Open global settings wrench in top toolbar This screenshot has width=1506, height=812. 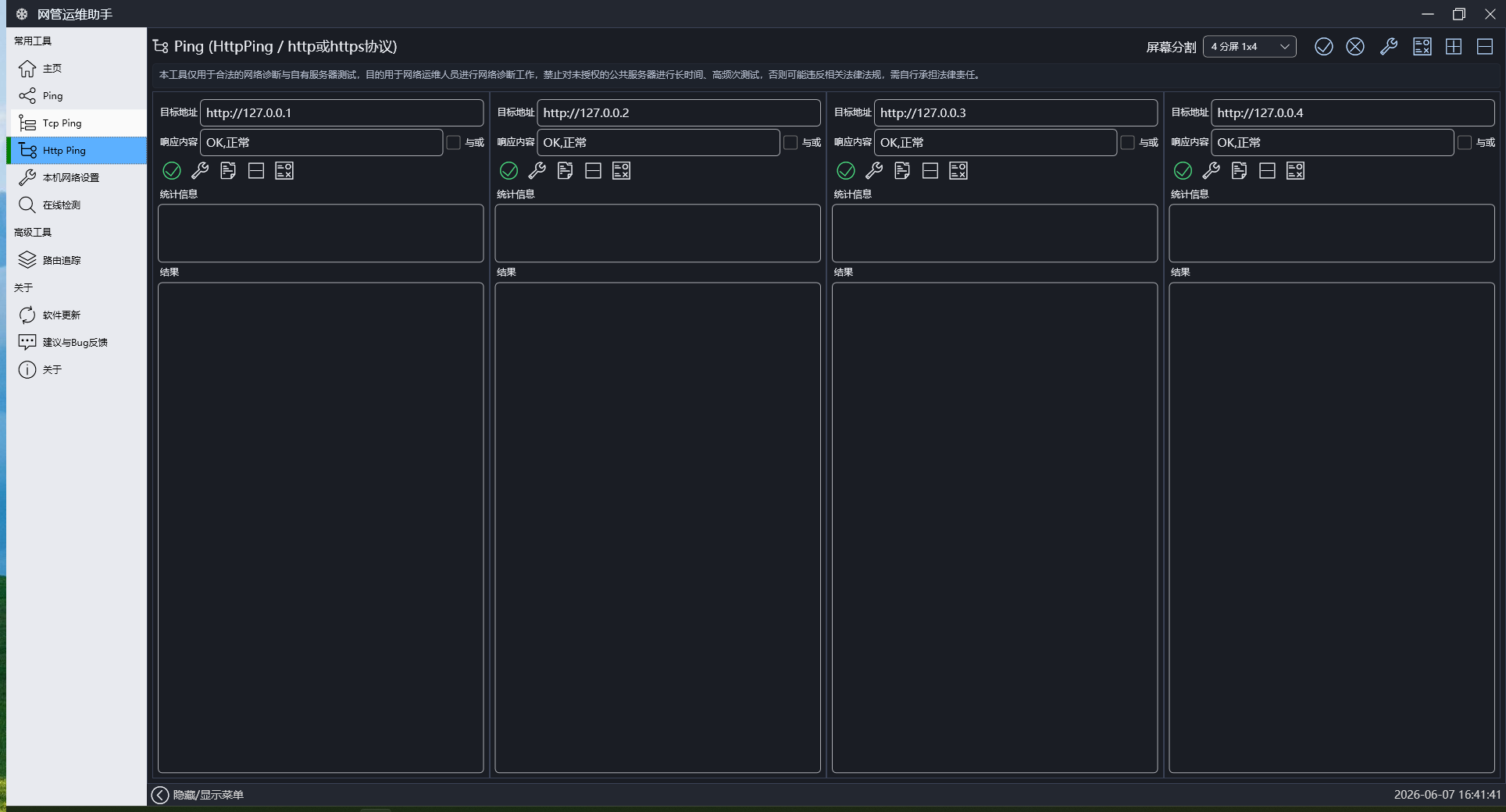tap(1389, 47)
